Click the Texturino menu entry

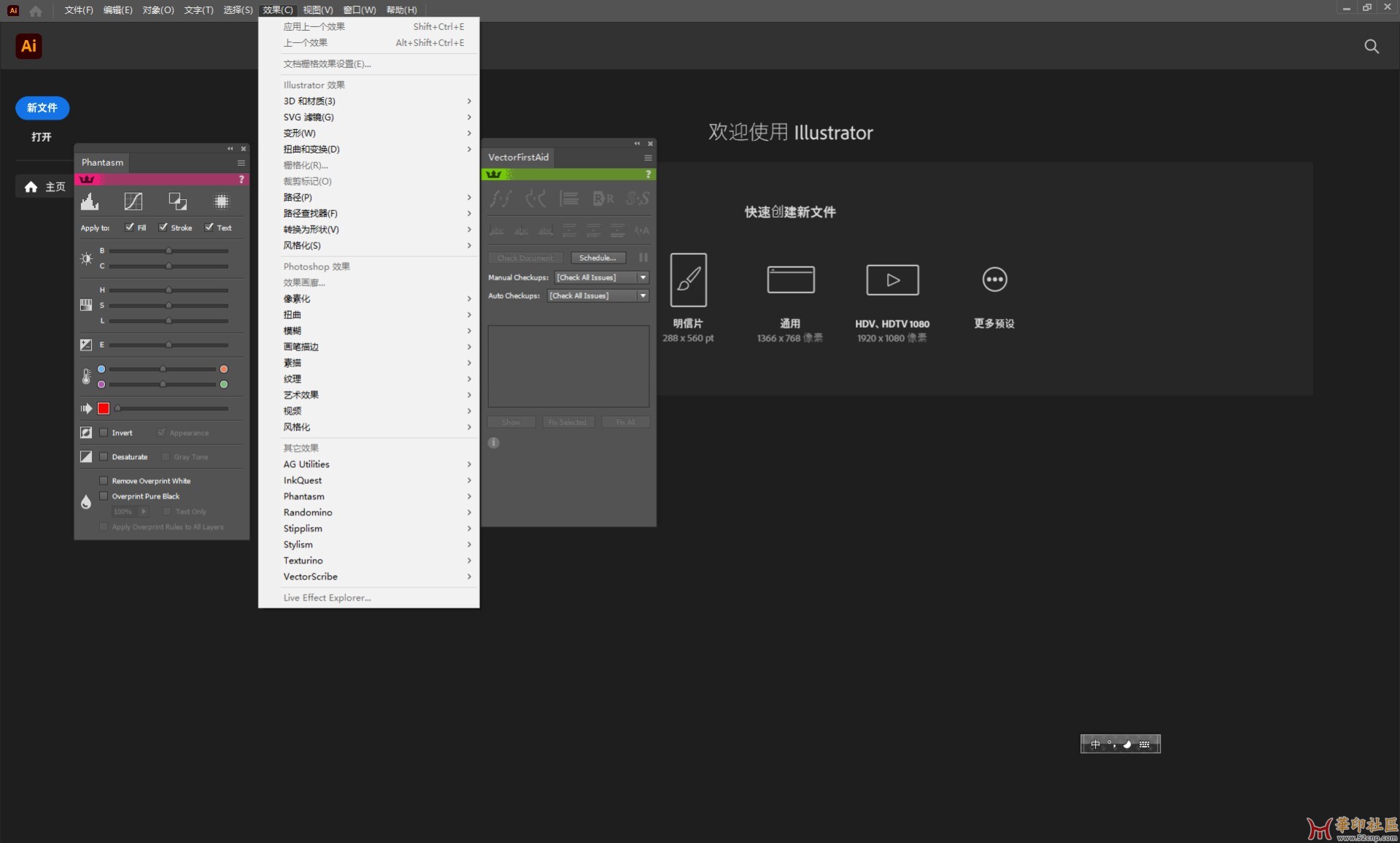tap(369, 561)
